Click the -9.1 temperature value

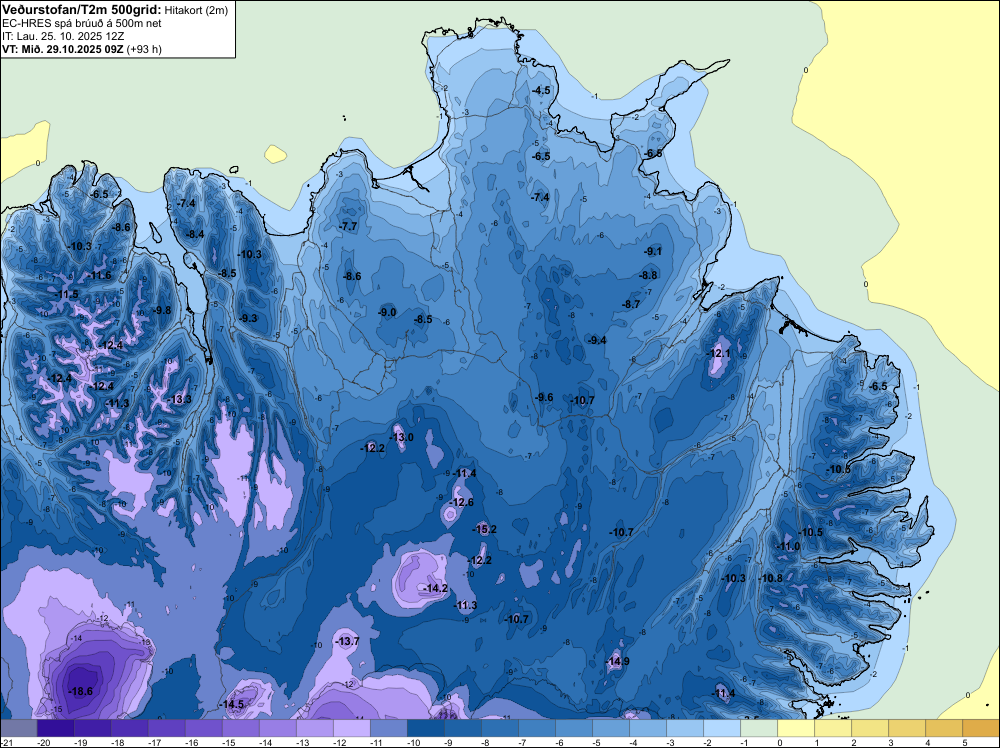coord(653,252)
